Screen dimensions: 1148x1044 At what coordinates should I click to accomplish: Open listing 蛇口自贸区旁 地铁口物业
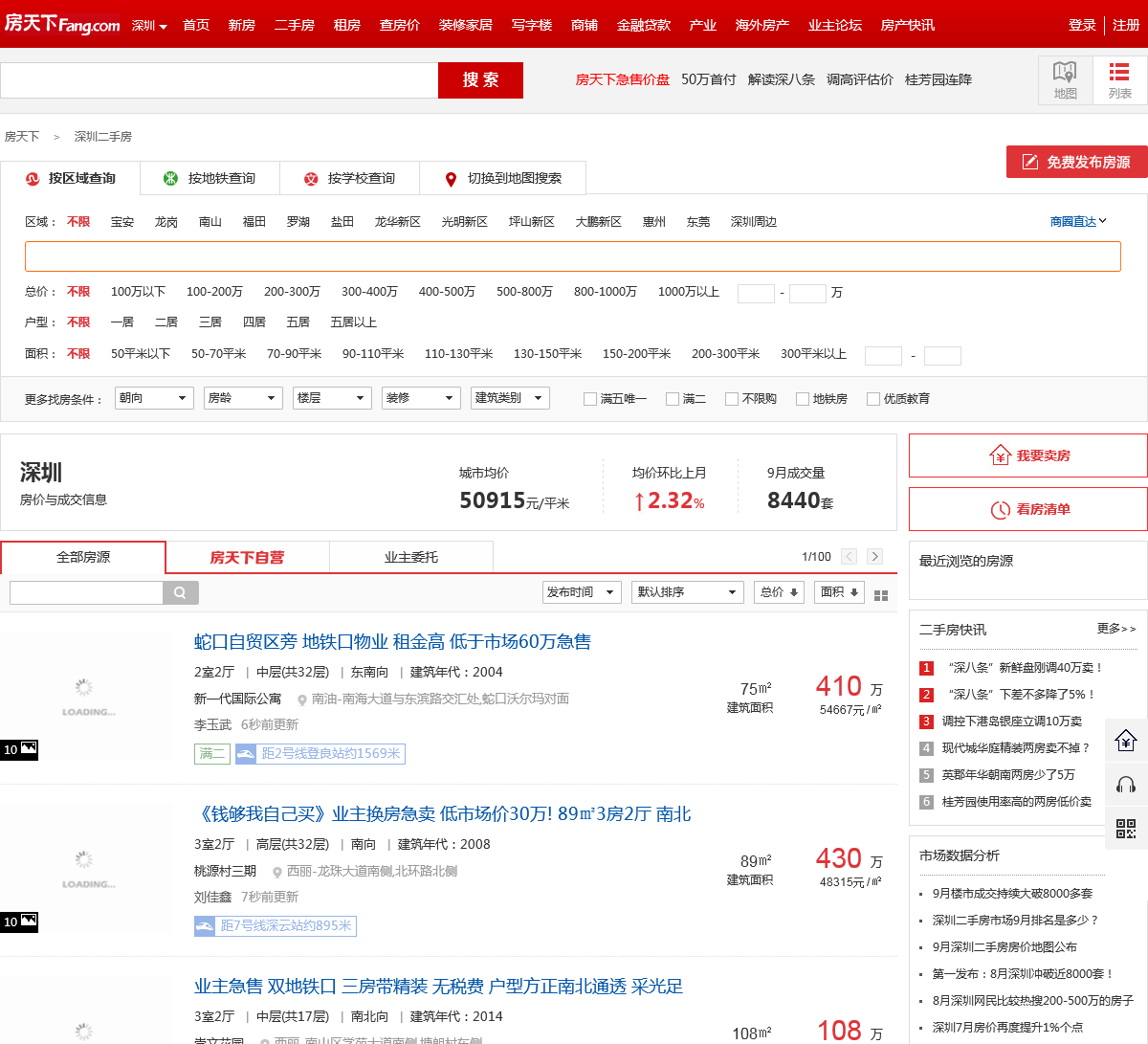[392, 641]
